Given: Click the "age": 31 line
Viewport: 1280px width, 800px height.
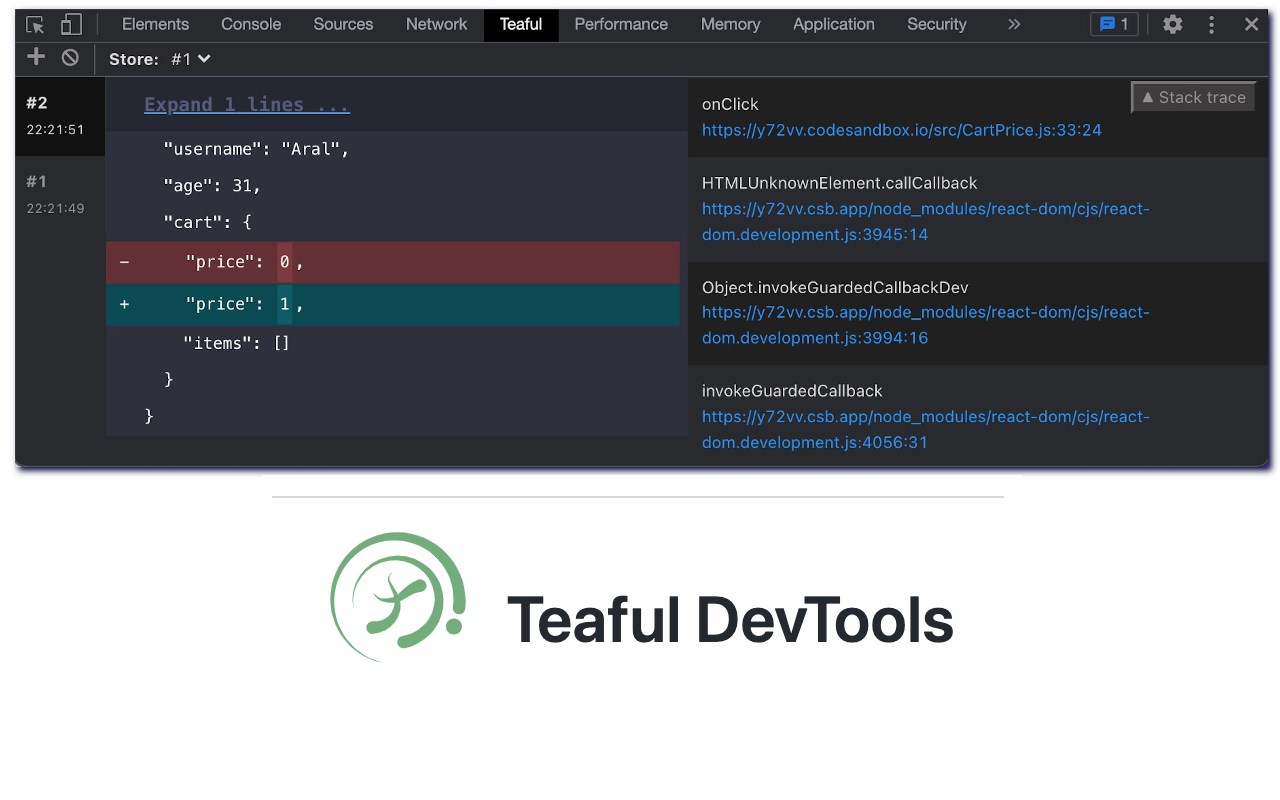Looking at the screenshot, I should pos(212,186).
